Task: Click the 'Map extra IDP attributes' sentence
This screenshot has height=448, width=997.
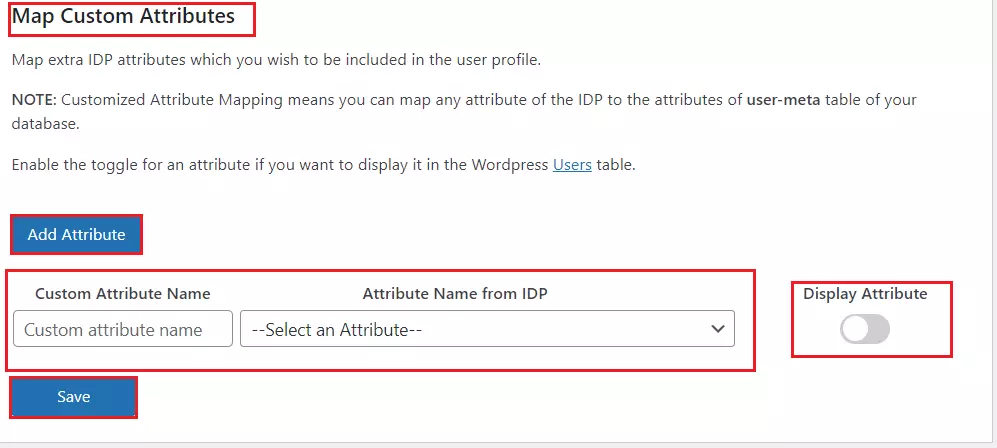Action: tap(276, 61)
